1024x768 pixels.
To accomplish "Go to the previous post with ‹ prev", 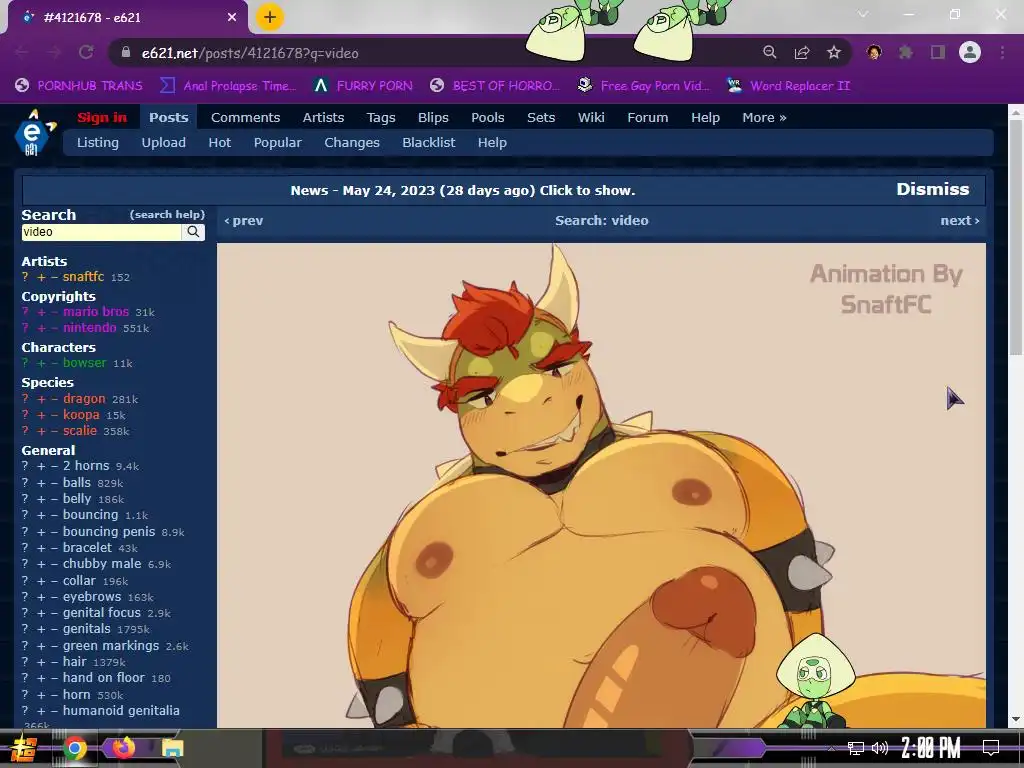I will (244, 221).
